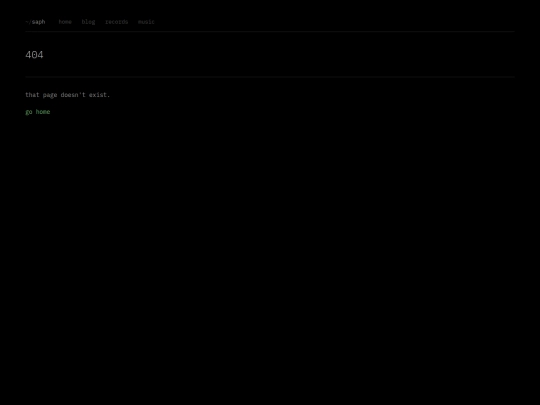The width and height of the screenshot is (540, 405).
Task: Select the 404 heading text
Action: pos(34,55)
